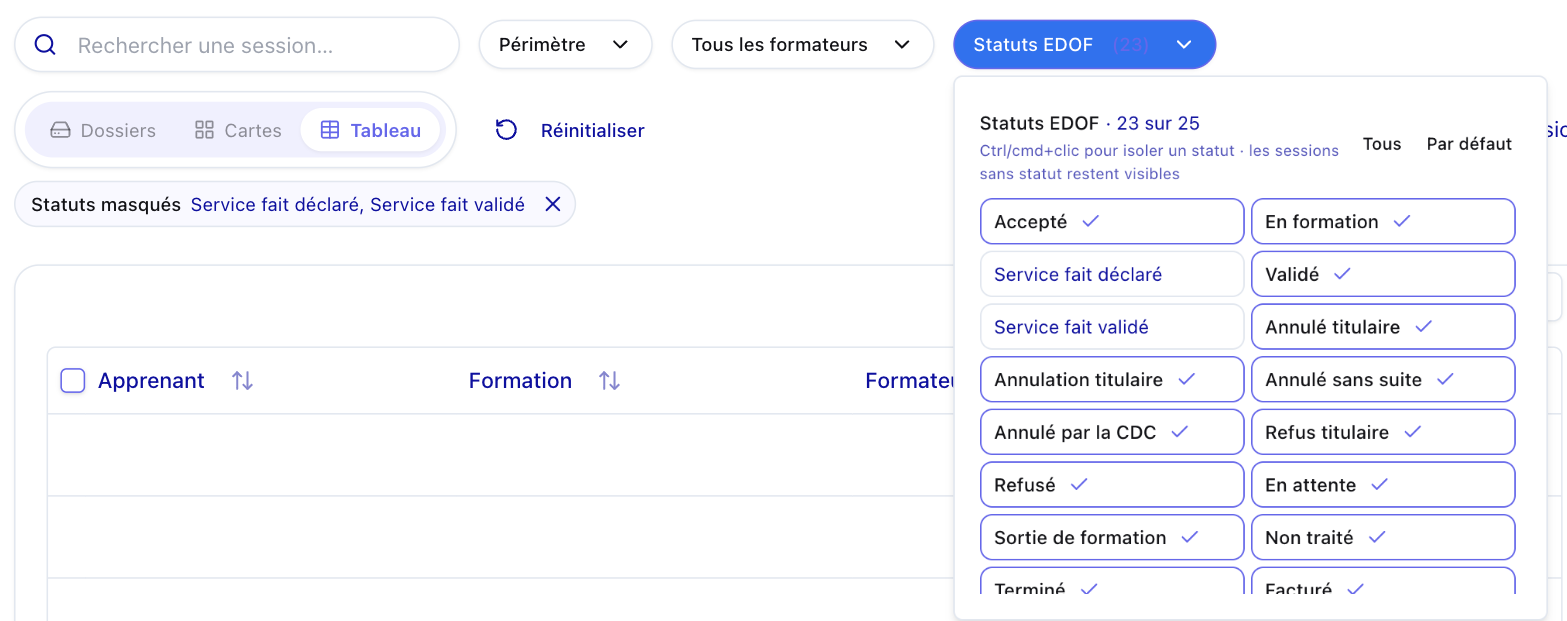The height and width of the screenshot is (621, 1567).
Task: Toggle the Accepté status
Action: [x=1112, y=221]
